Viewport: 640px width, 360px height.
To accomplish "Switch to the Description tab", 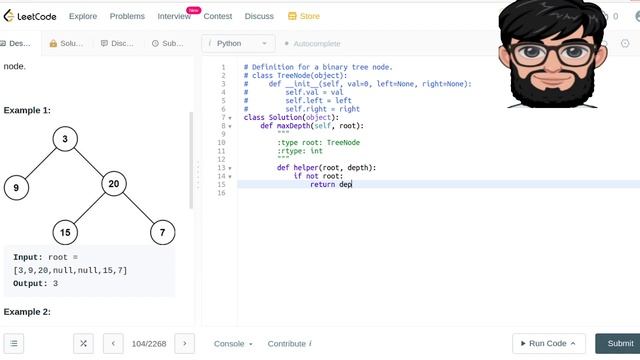I will click(16, 43).
